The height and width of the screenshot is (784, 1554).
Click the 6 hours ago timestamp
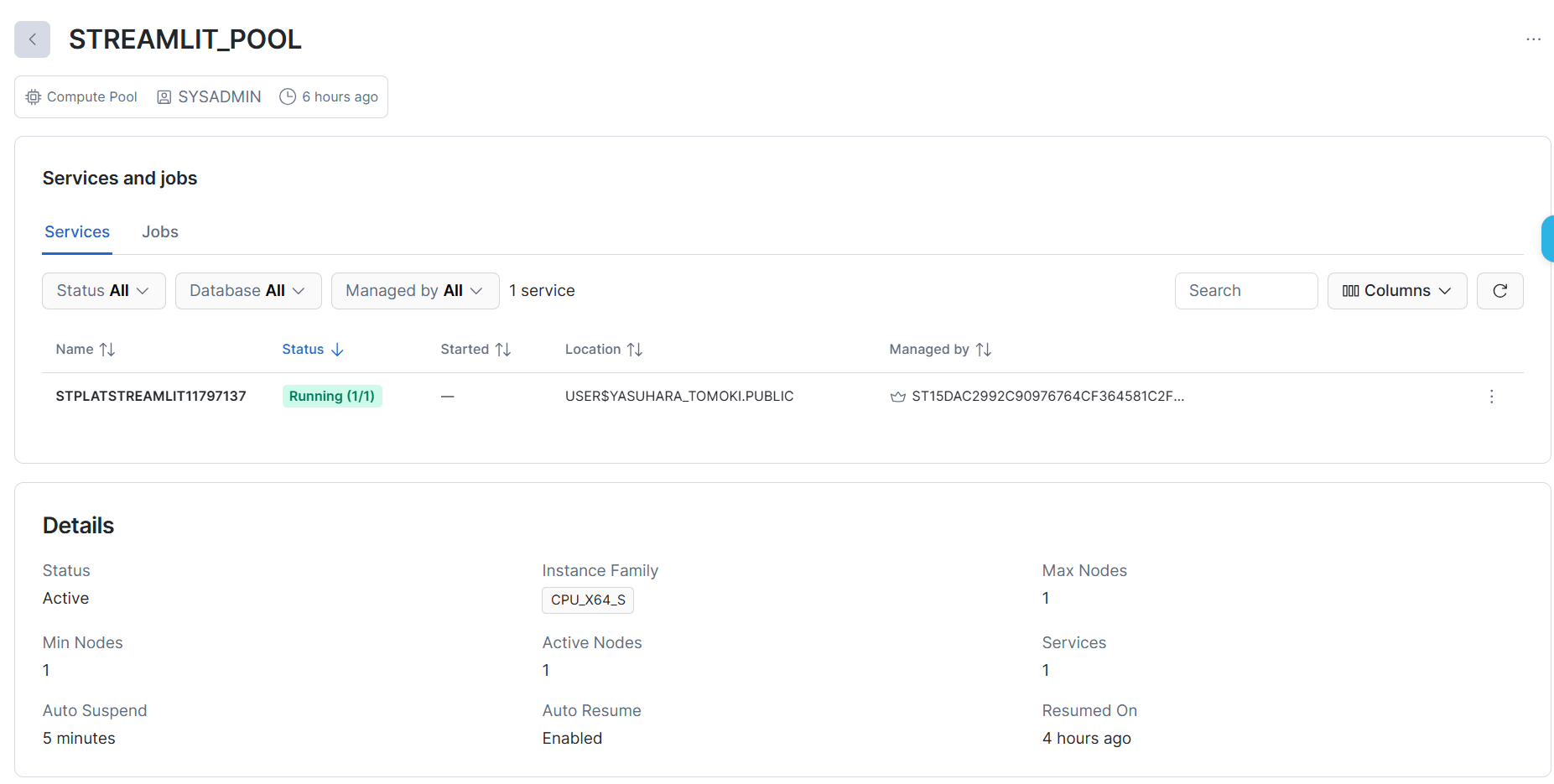[x=340, y=97]
